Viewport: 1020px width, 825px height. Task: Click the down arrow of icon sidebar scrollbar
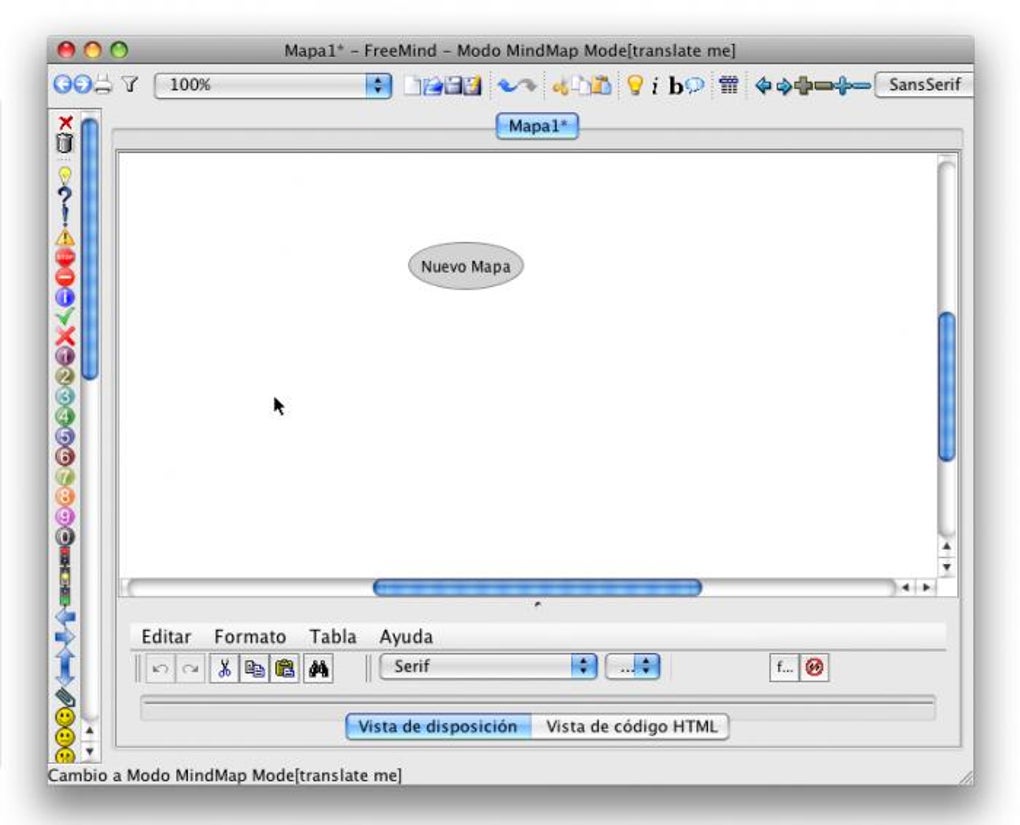tap(90, 751)
